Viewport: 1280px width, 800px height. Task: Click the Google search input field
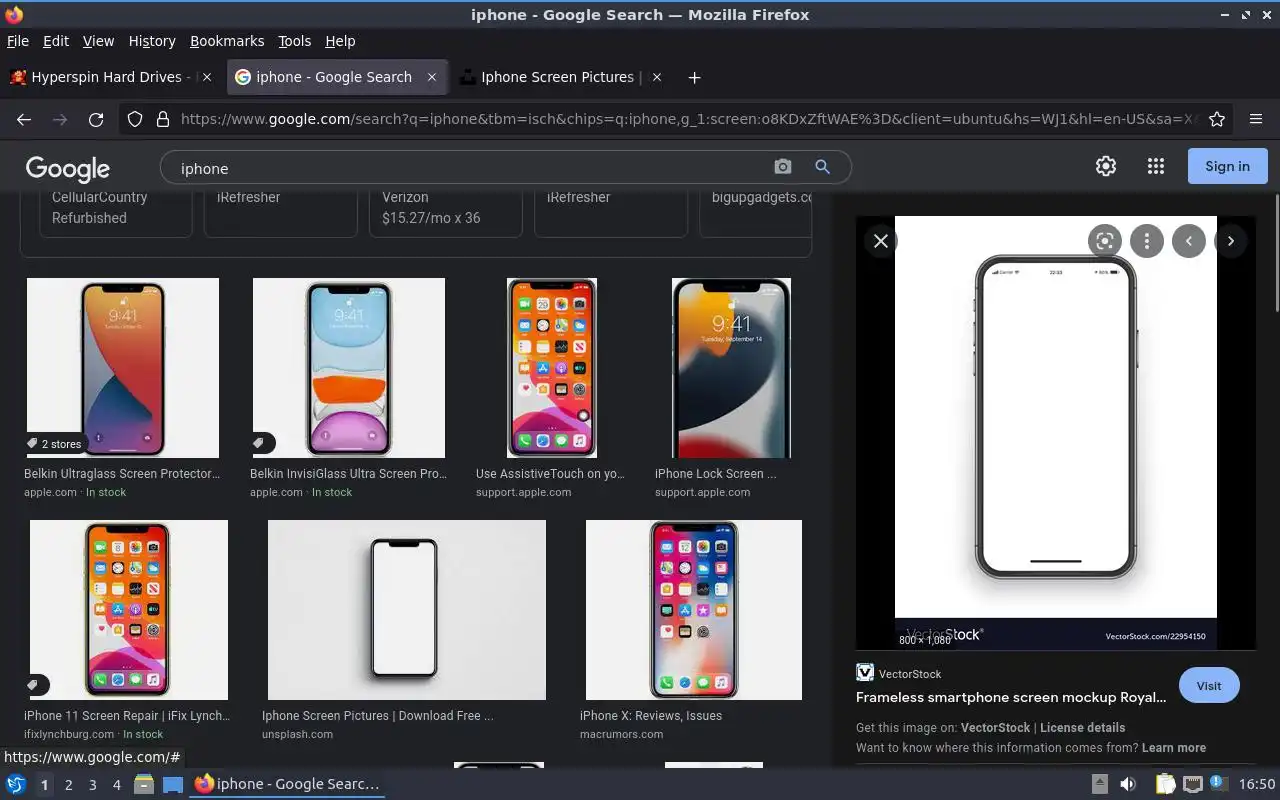(x=470, y=168)
